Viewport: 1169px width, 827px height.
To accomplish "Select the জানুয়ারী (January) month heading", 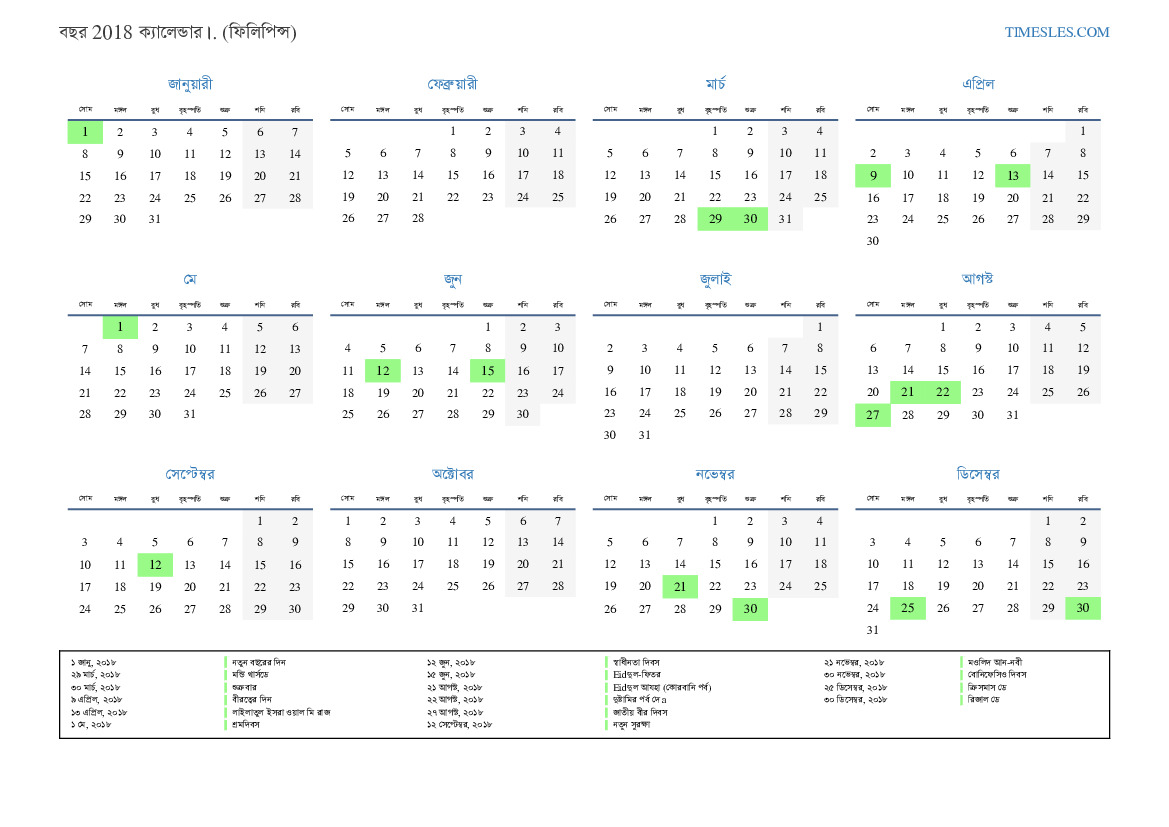I will (190, 84).
